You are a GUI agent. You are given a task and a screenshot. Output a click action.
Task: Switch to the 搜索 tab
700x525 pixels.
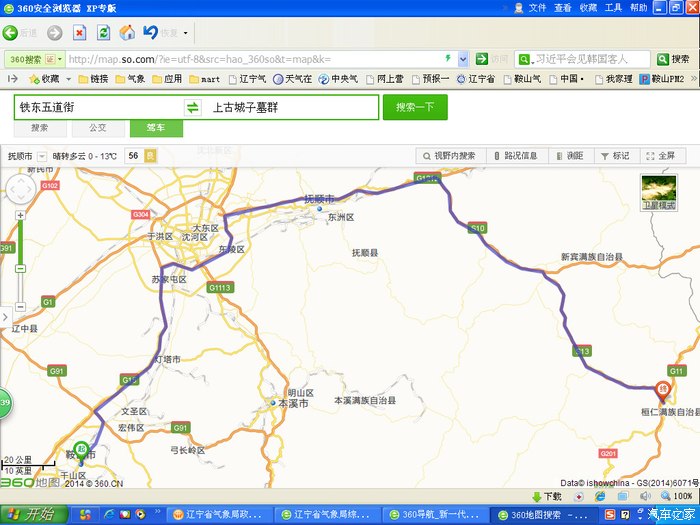[40, 128]
